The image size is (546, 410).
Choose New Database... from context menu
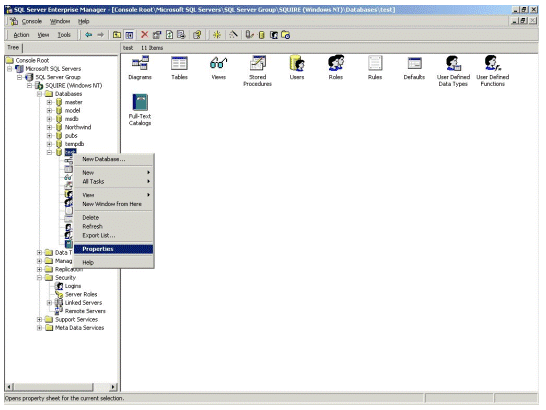pyautogui.click(x=114, y=159)
